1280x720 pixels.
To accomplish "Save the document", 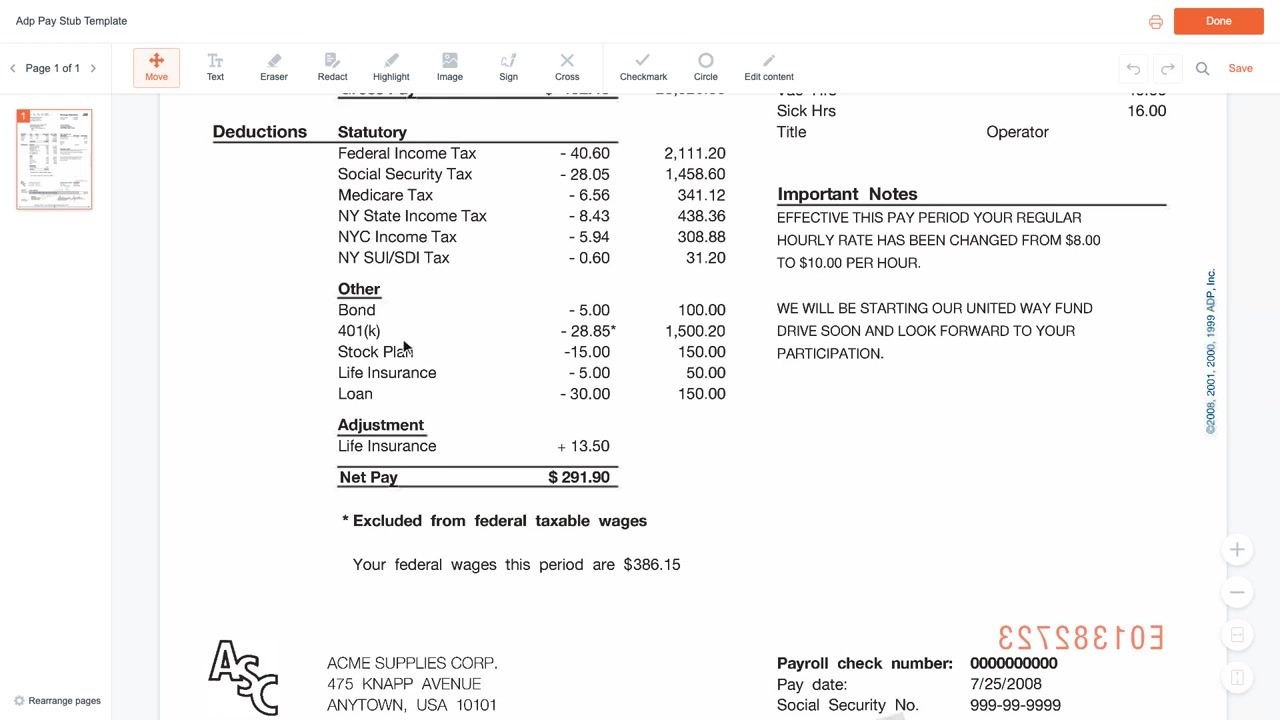I will [1240, 69].
